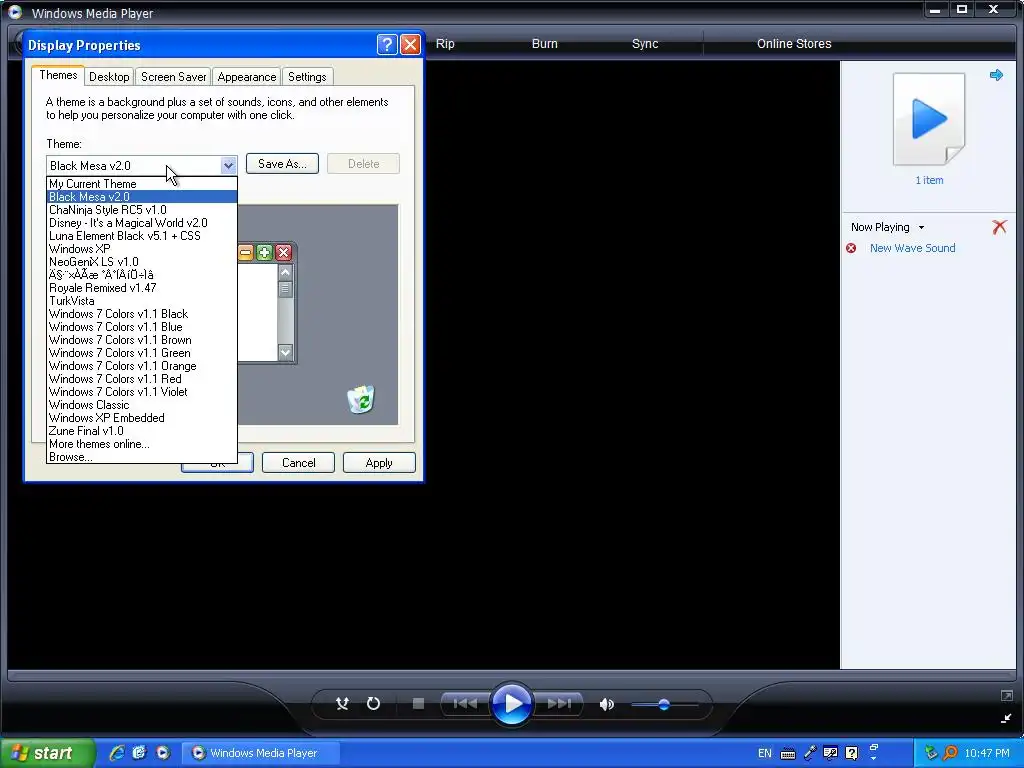Switch to the Screen Saver tab
This screenshot has height=768, width=1024.
[x=174, y=77]
